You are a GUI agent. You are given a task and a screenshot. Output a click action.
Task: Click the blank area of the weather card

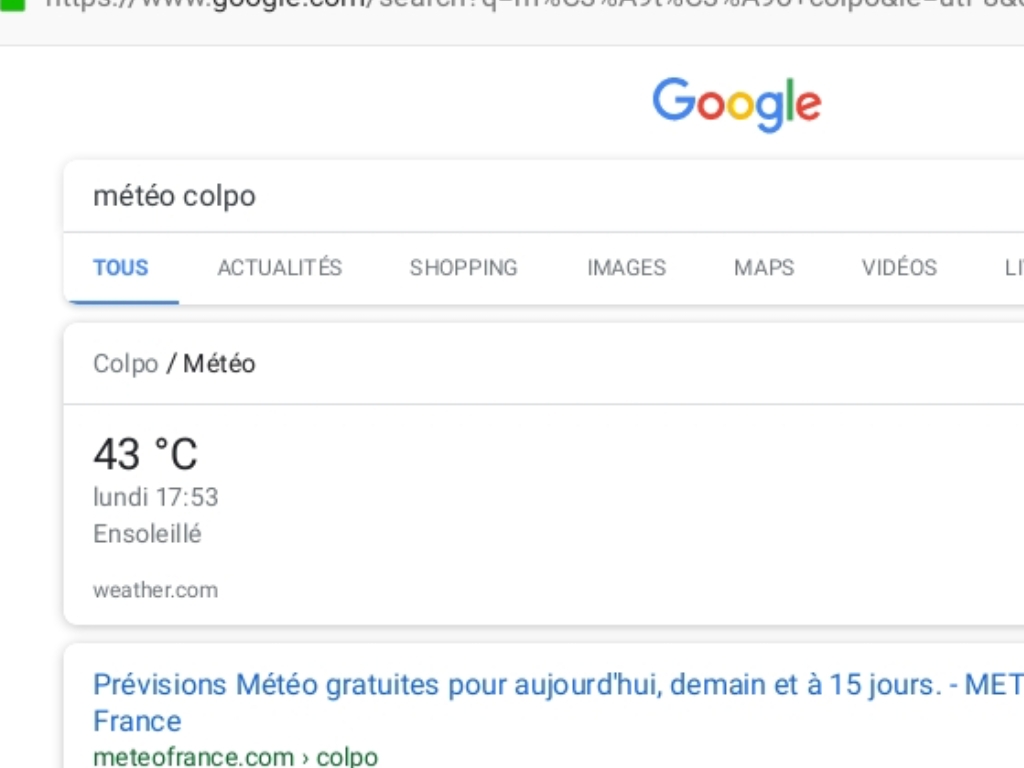point(650,510)
